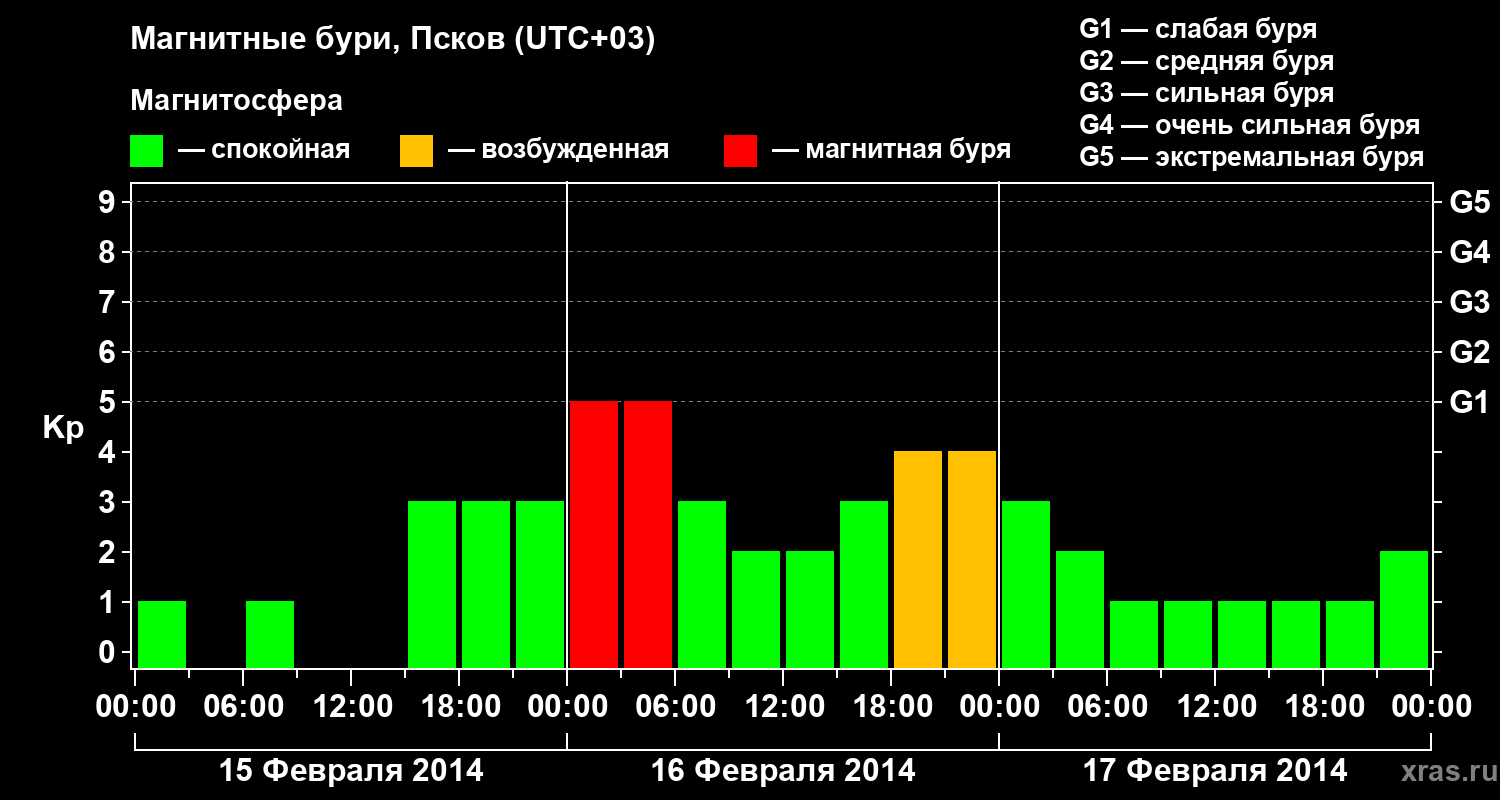Screen dimensions: 1500x800
Task: Click orange bar, 21:00–24:00 on 16 February
Action: pyautogui.click(x=972, y=559)
